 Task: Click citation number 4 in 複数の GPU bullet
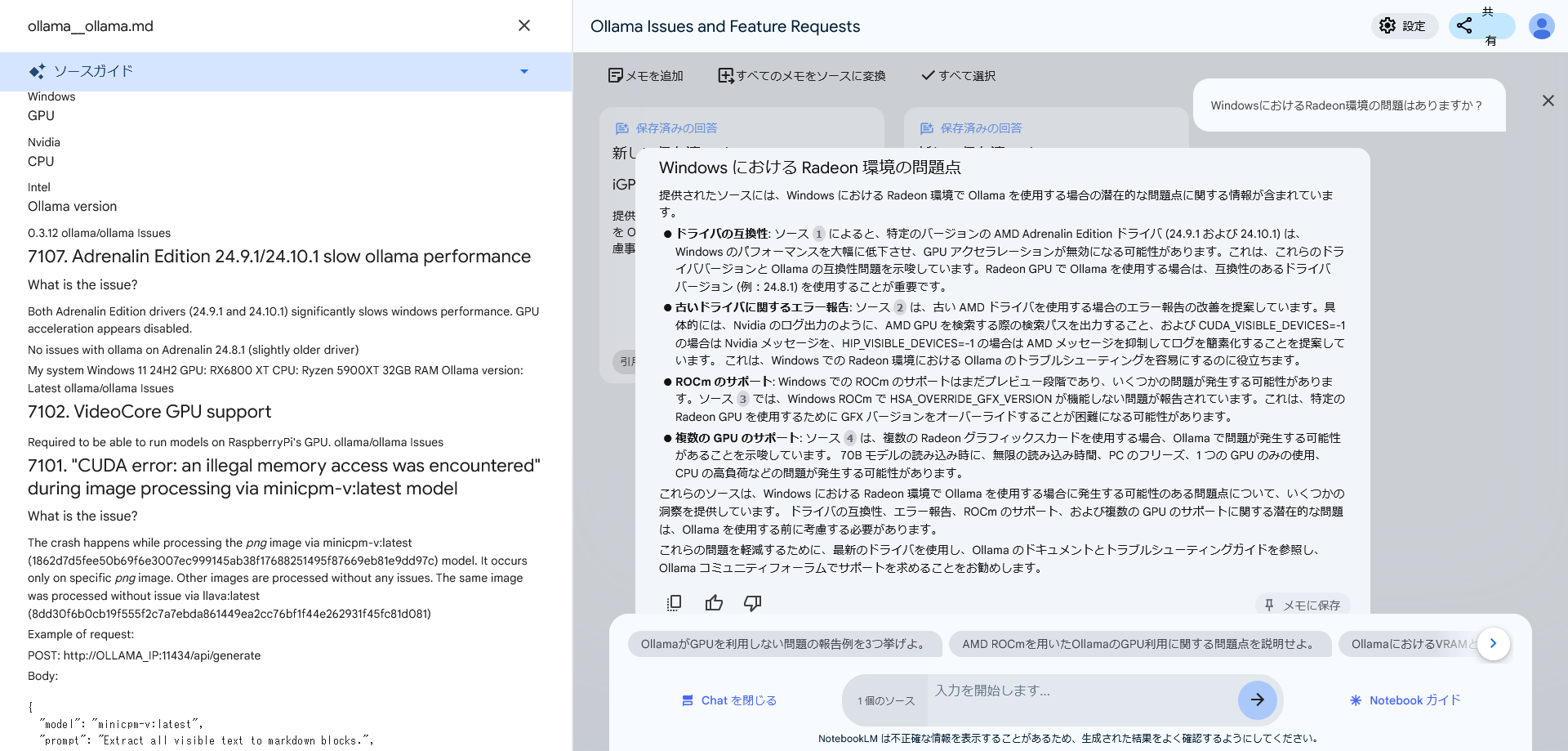point(850,438)
